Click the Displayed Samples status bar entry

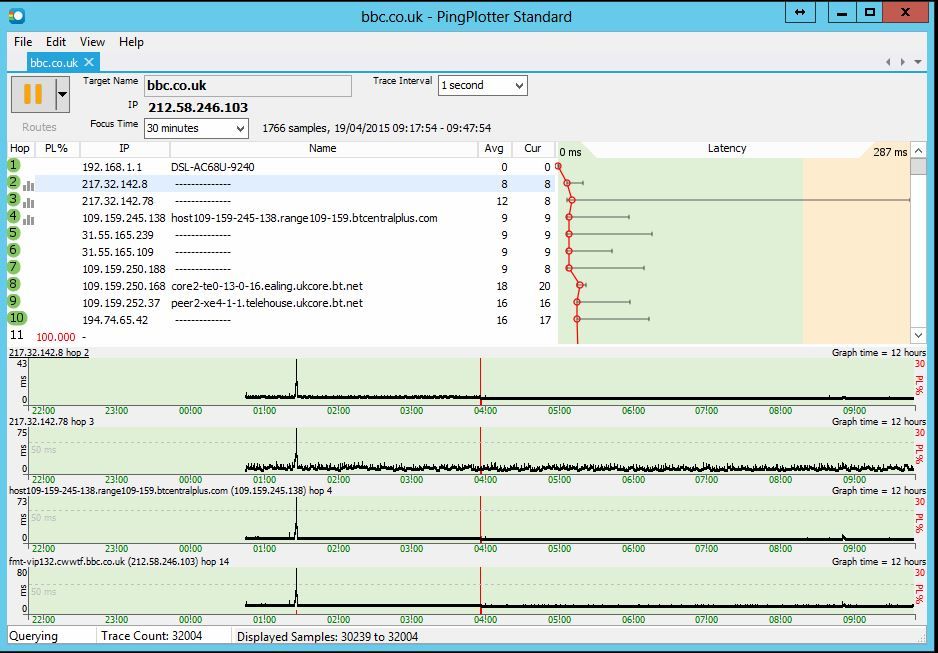[327, 637]
